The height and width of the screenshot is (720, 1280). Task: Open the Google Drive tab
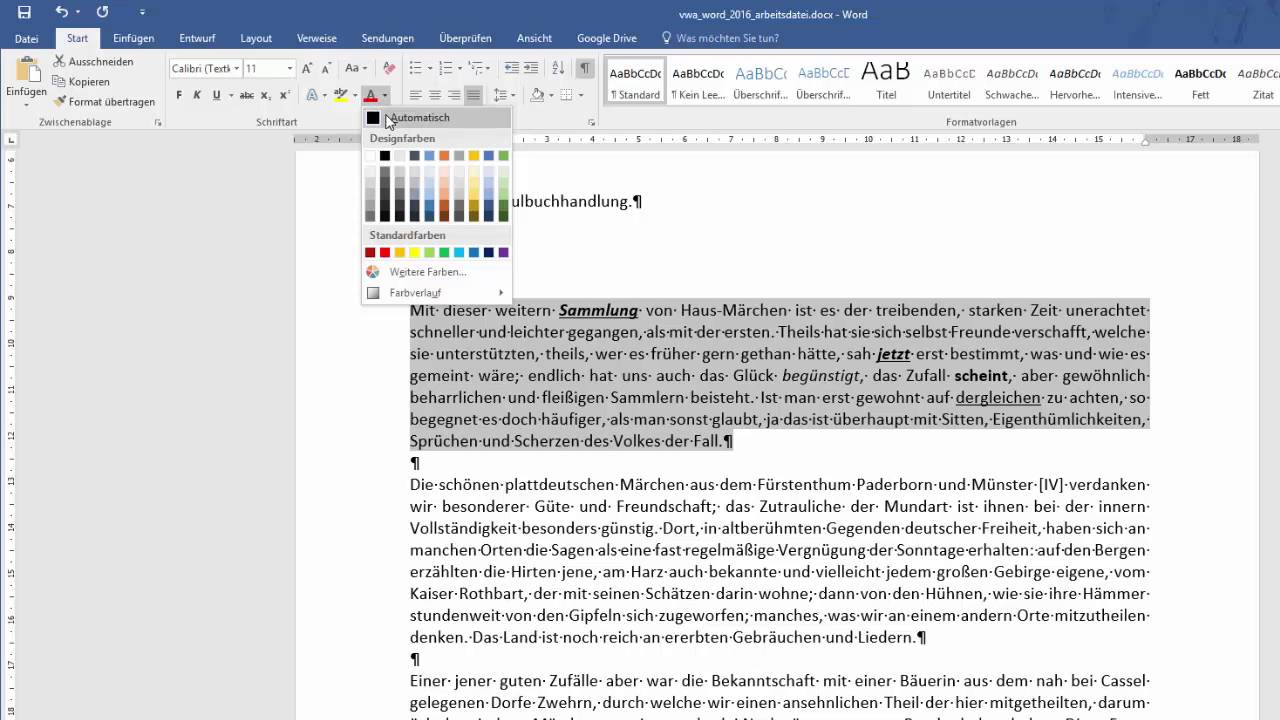pos(606,38)
